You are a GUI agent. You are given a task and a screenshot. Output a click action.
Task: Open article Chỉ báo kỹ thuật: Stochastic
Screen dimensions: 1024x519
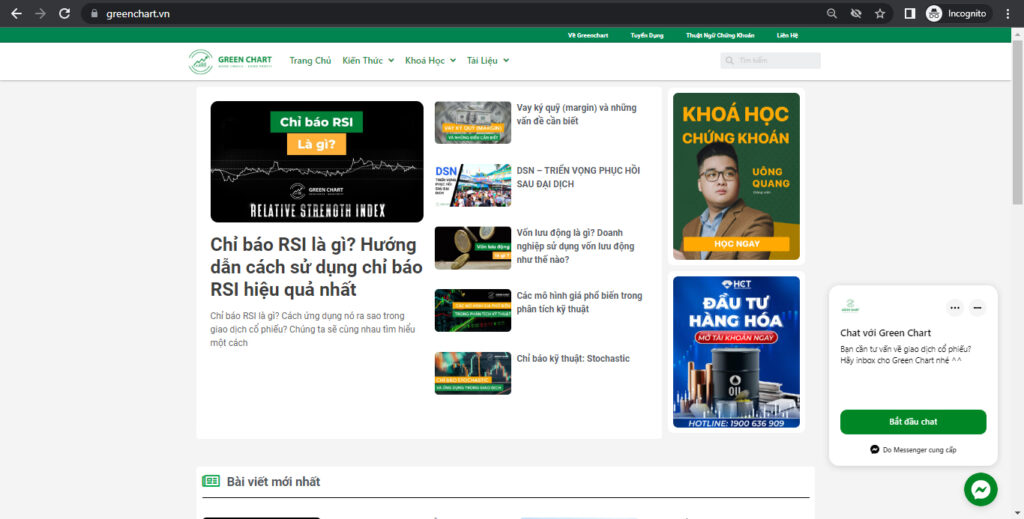[x=573, y=358]
